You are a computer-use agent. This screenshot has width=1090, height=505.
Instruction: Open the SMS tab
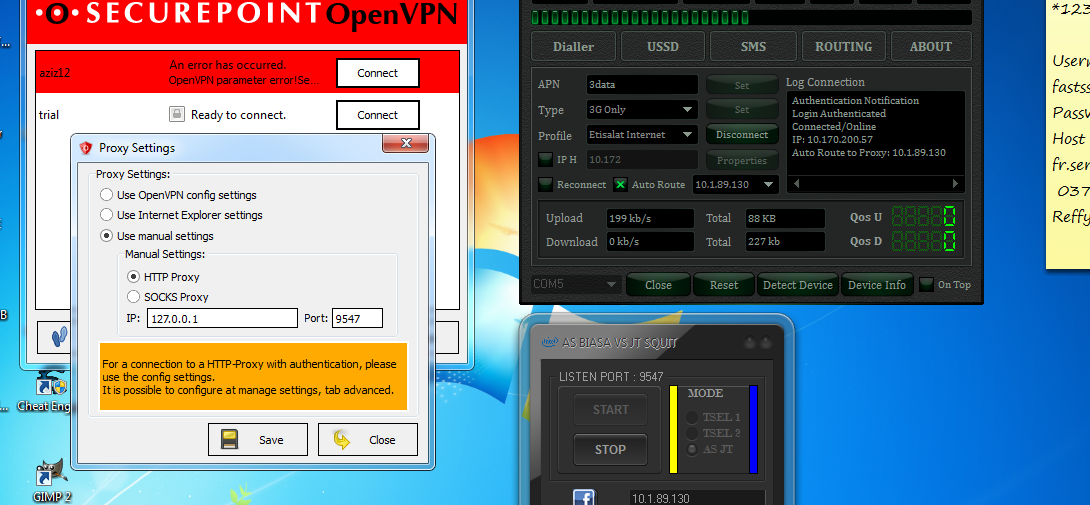[x=753, y=47]
